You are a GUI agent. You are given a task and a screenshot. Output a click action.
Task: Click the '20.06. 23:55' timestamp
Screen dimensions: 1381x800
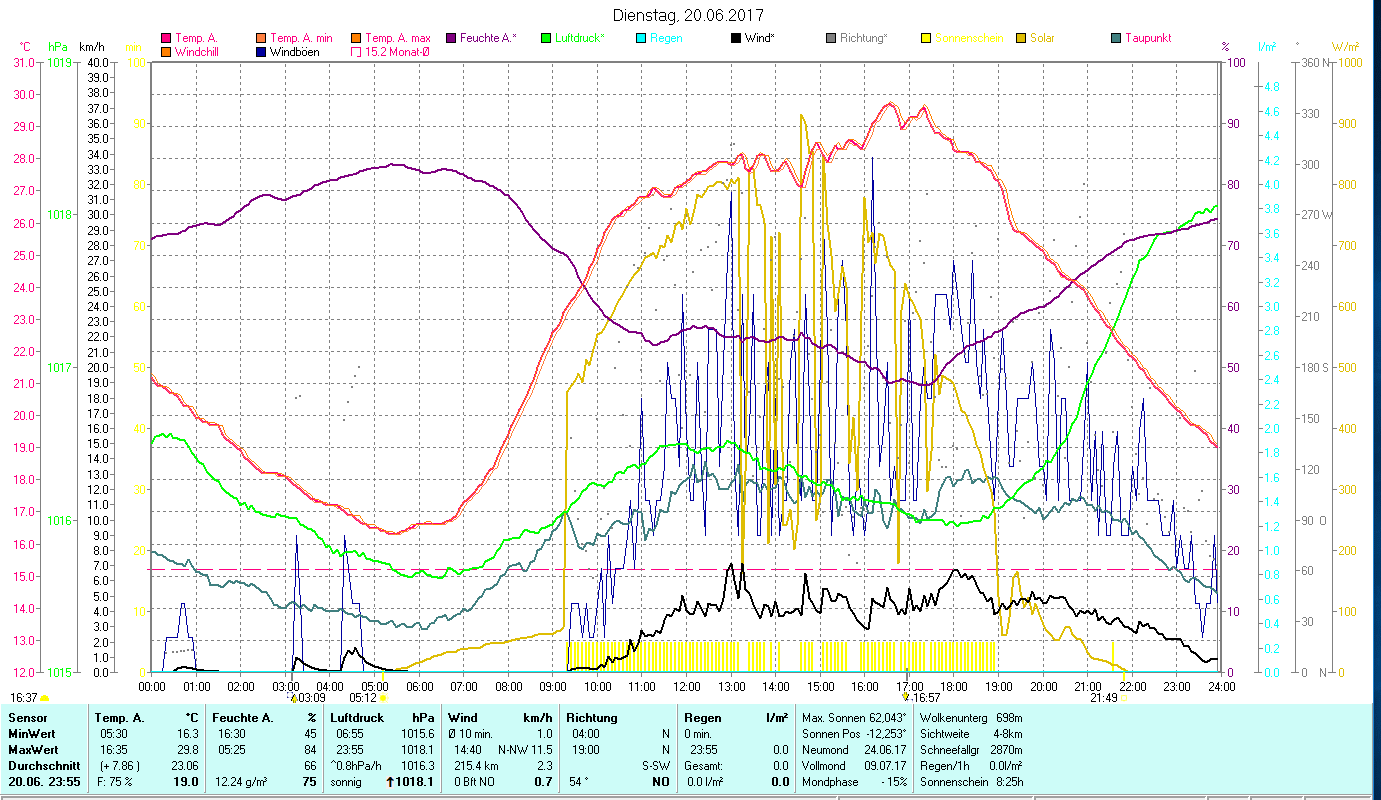coord(44,782)
